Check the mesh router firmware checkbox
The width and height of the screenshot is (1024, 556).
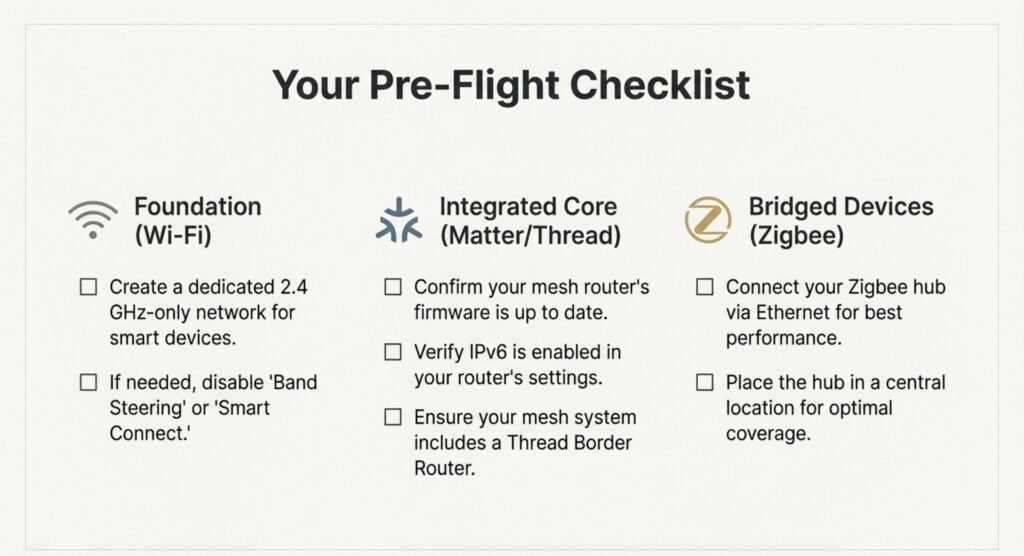tap(393, 288)
